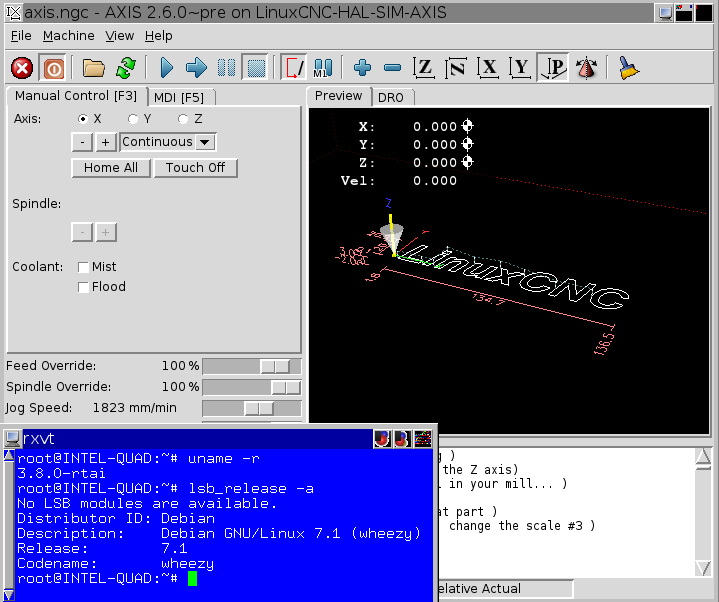
Task: Click the middle rxvt titlebar button
Action: coord(403,439)
